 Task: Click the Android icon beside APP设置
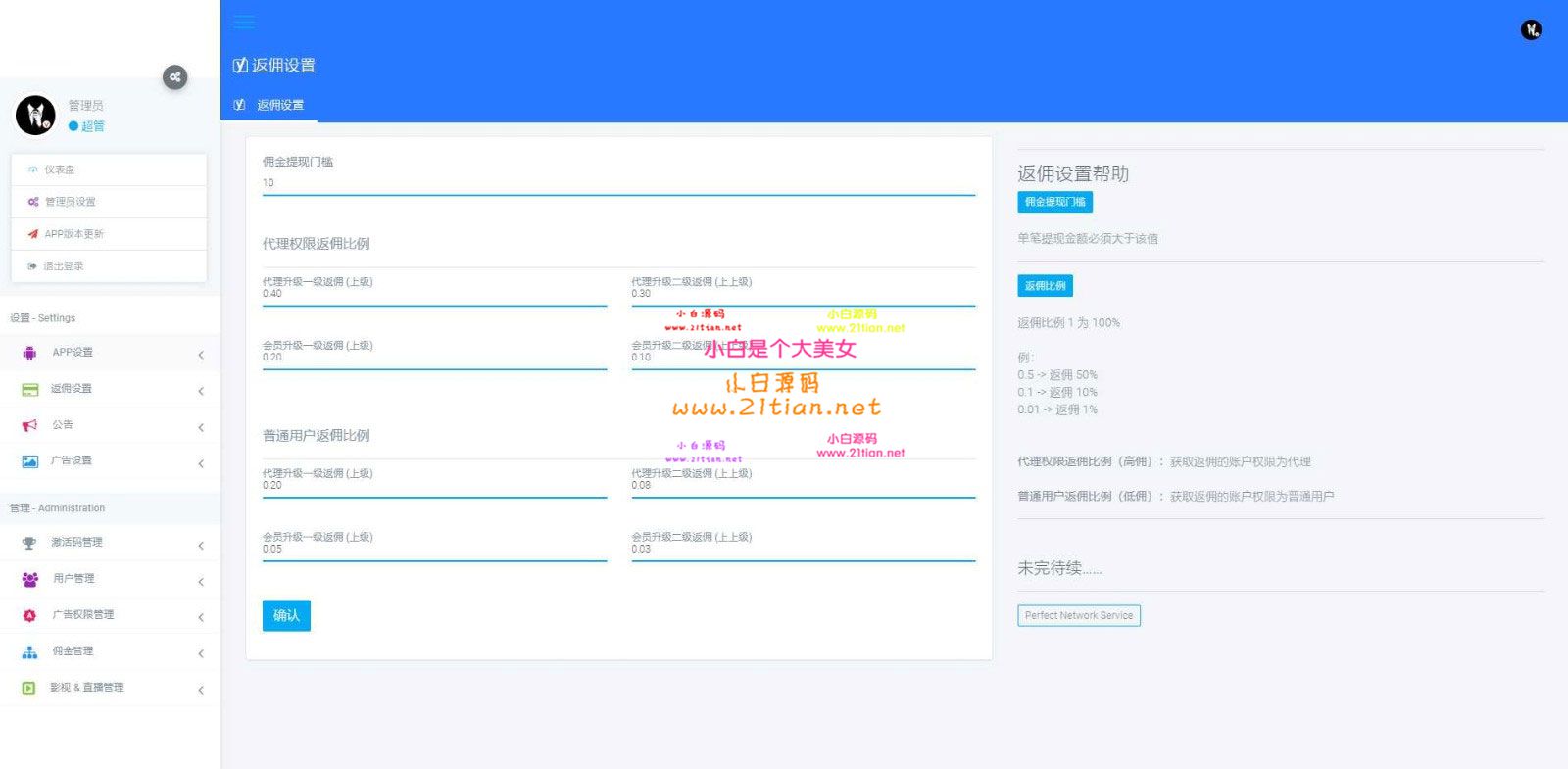[x=29, y=353]
